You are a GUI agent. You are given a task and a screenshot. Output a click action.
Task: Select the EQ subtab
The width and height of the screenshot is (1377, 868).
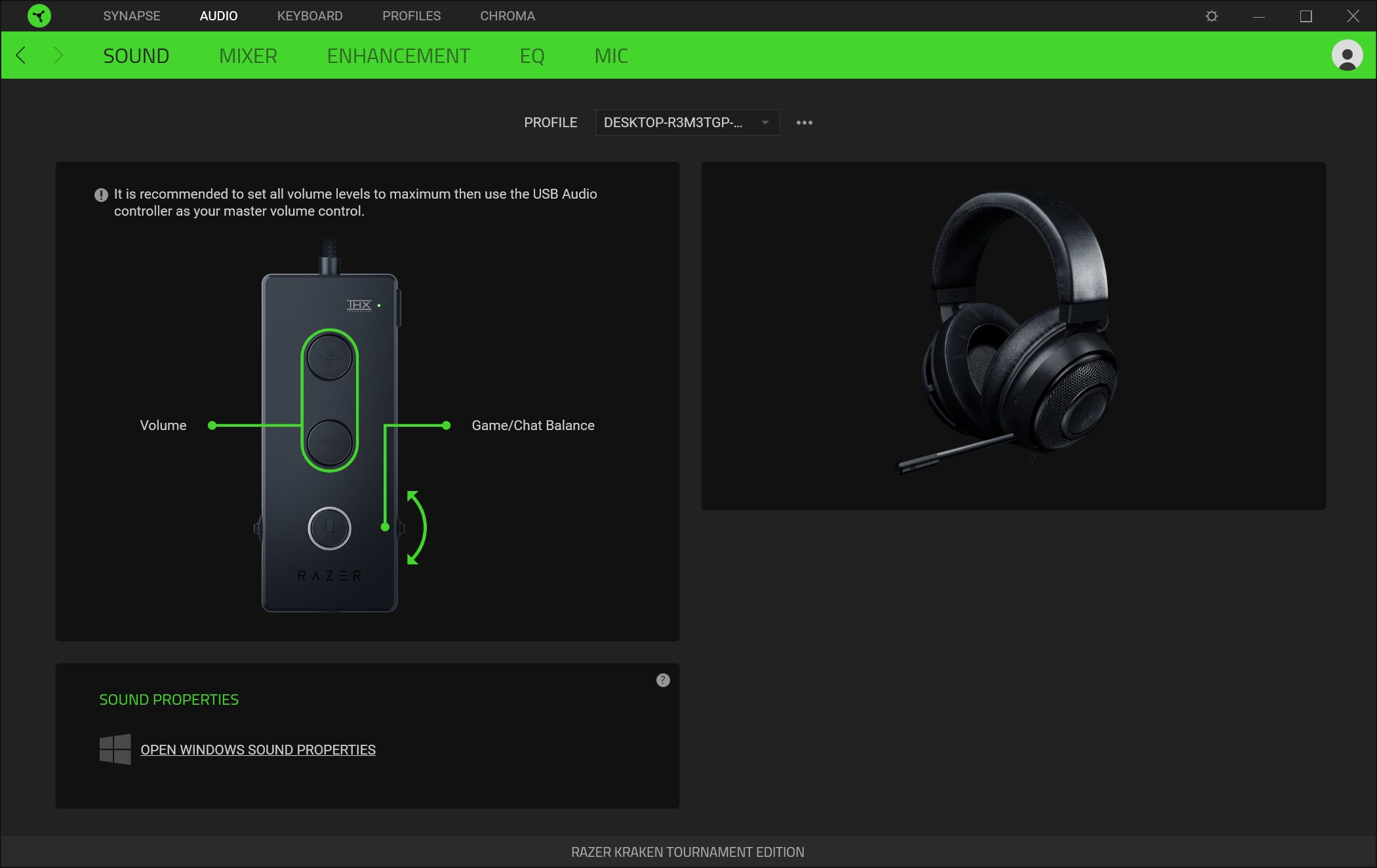tap(532, 56)
